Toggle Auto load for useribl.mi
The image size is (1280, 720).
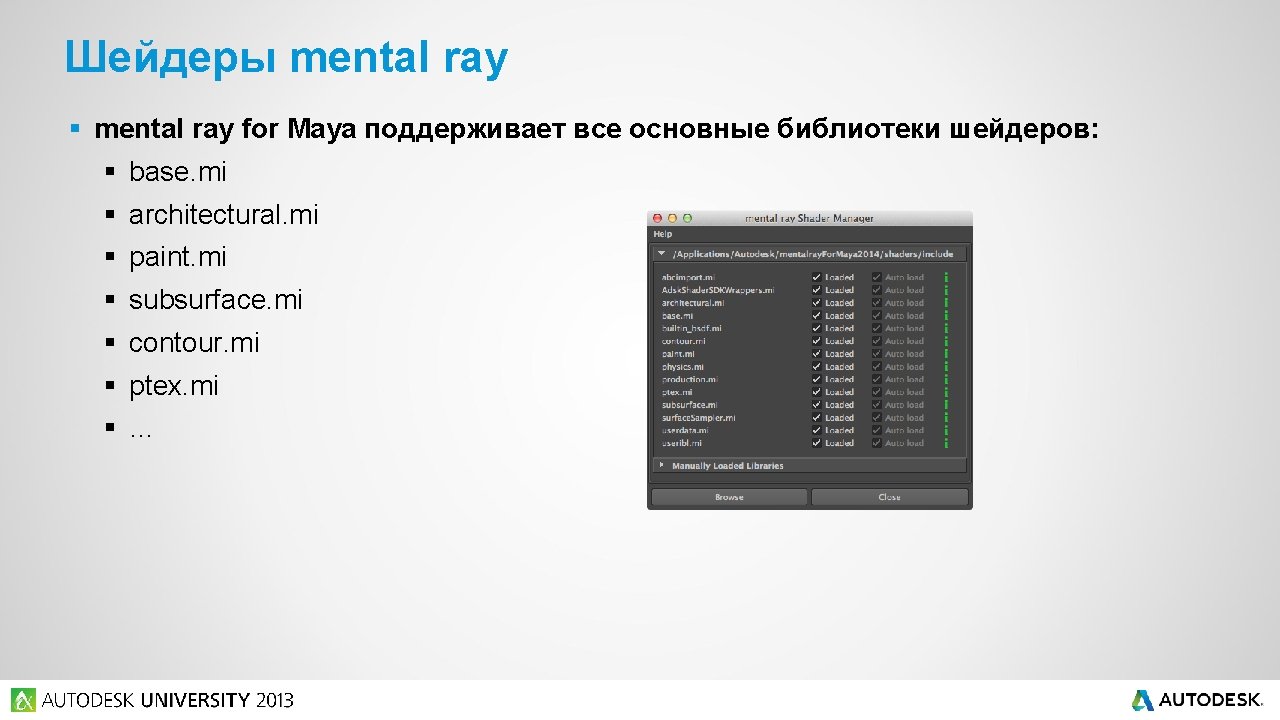pos(877,443)
